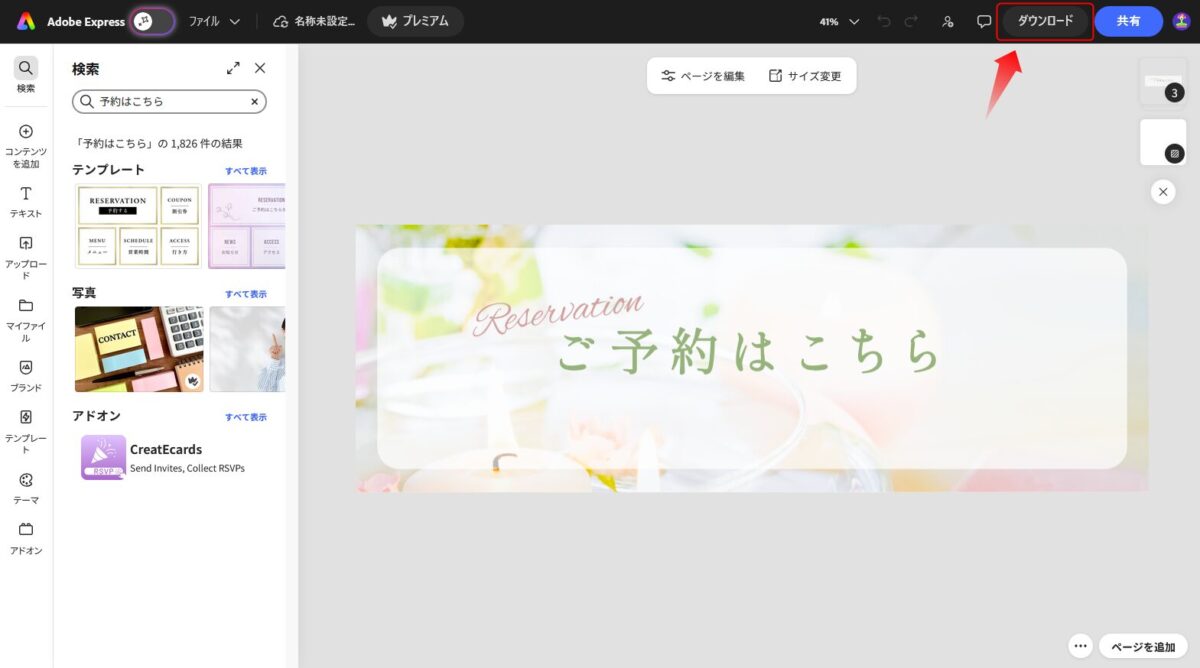Open the ブランド panel
Screen dimensions: 1200x668
pyautogui.click(x=25, y=374)
